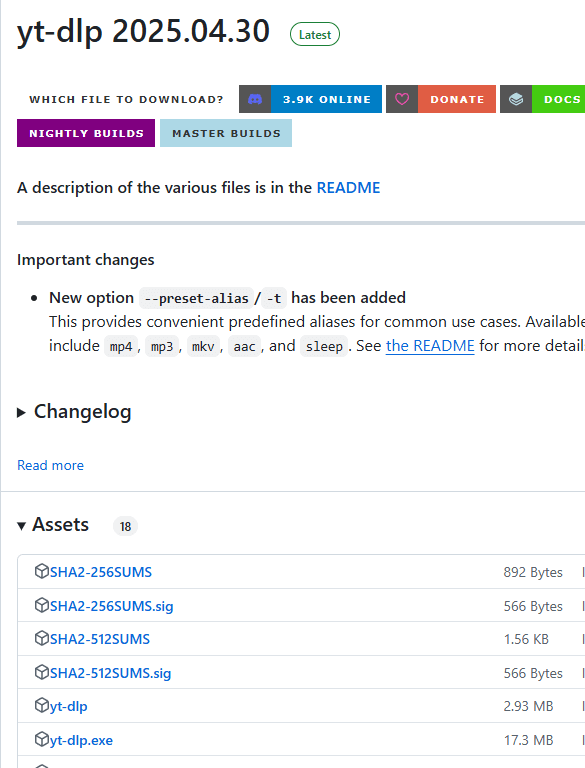Follow the README link in description line
Image resolution: width=585 pixels, height=768 pixels.
(348, 188)
